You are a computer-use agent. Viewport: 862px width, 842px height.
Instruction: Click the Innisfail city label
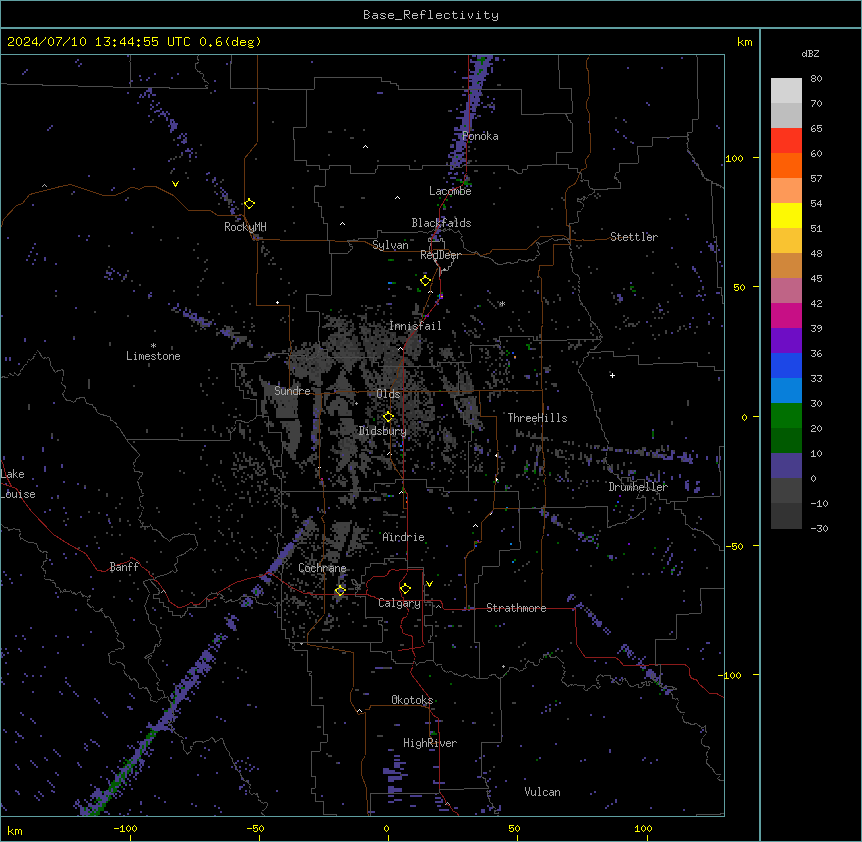tap(415, 326)
